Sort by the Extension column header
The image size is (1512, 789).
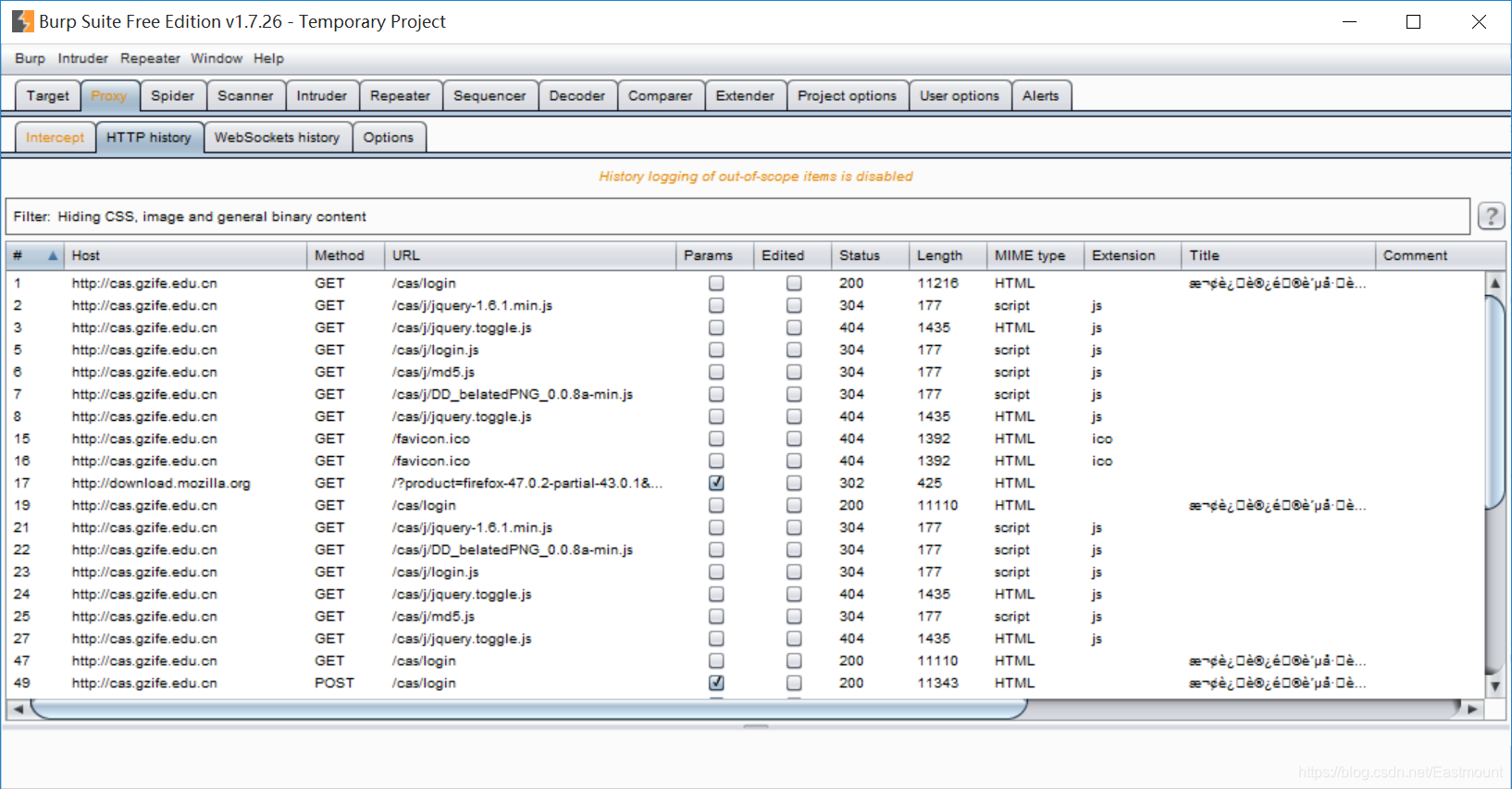[1132, 255]
